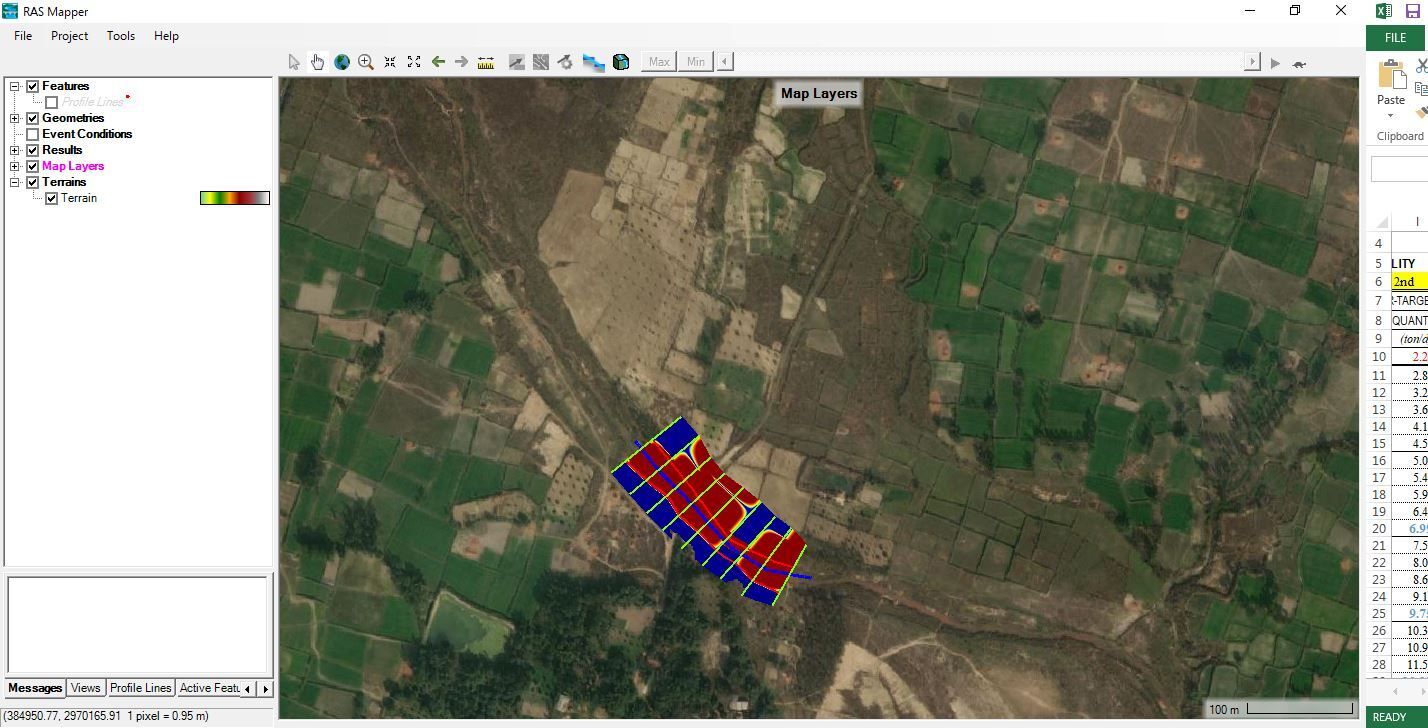This screenshot has width=1428, height=728.
Task: Activate the pan hand tool
Action: (318, 62)
